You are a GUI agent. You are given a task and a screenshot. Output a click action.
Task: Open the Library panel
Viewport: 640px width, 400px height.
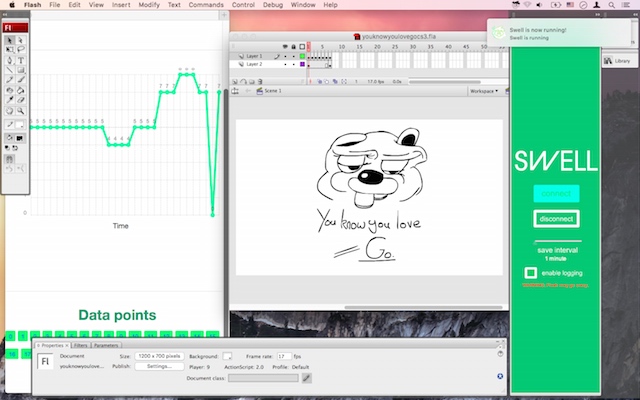coord(618,61)
